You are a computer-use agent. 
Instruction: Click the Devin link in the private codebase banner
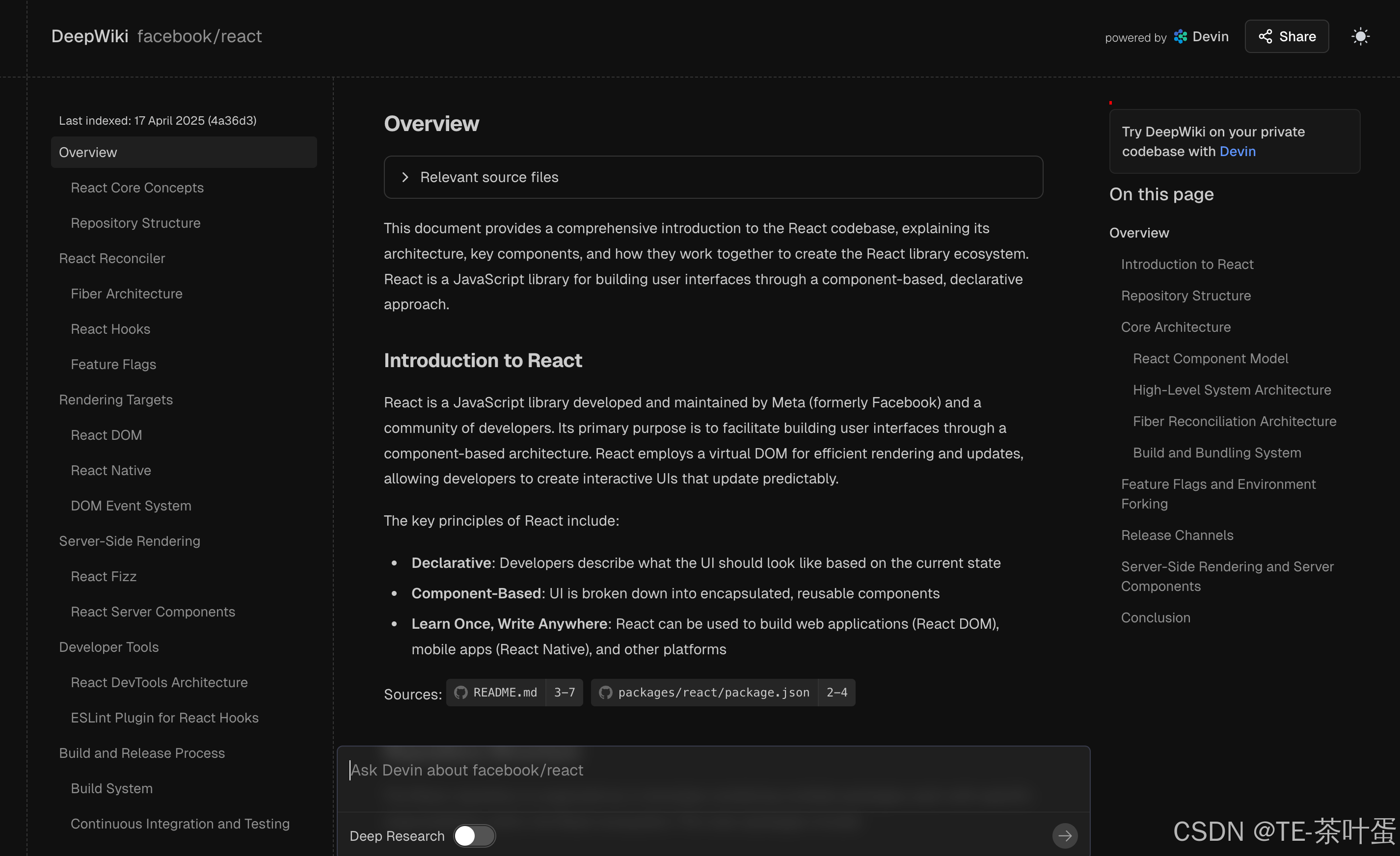tap(1238, 151)
